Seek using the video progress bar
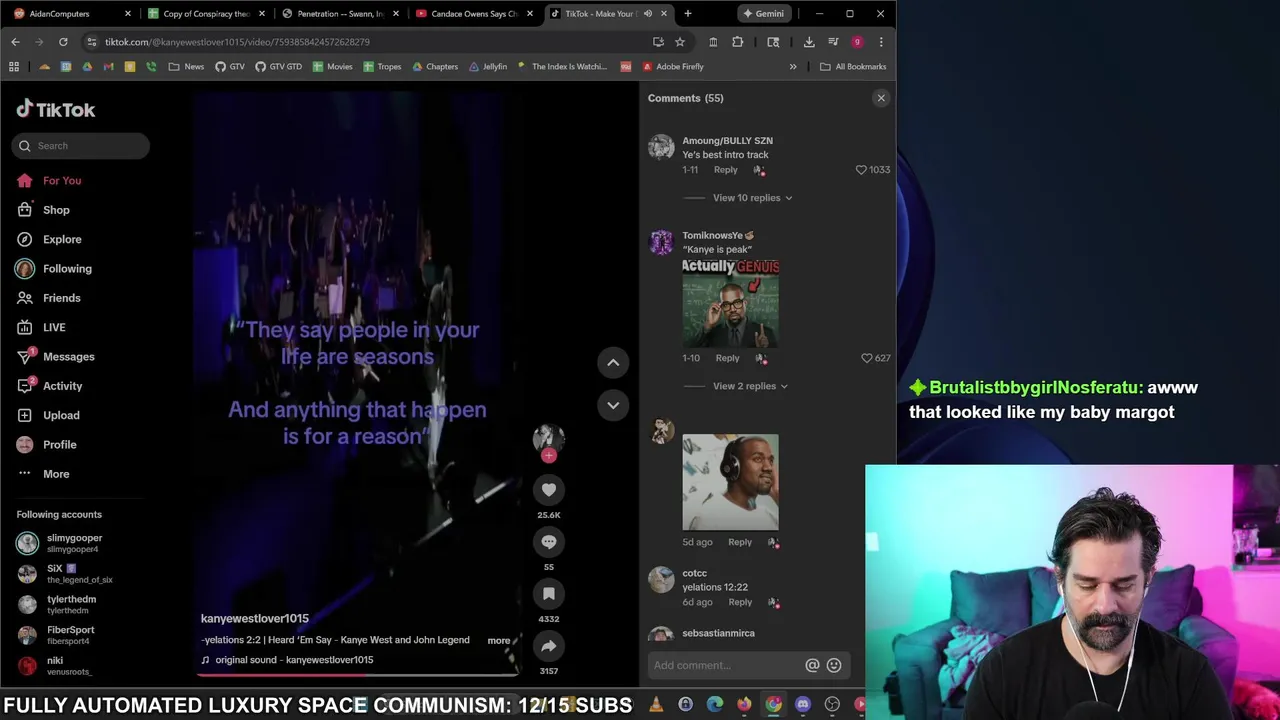This screenshot has width=1280, height=720. (x=357, y=674)
